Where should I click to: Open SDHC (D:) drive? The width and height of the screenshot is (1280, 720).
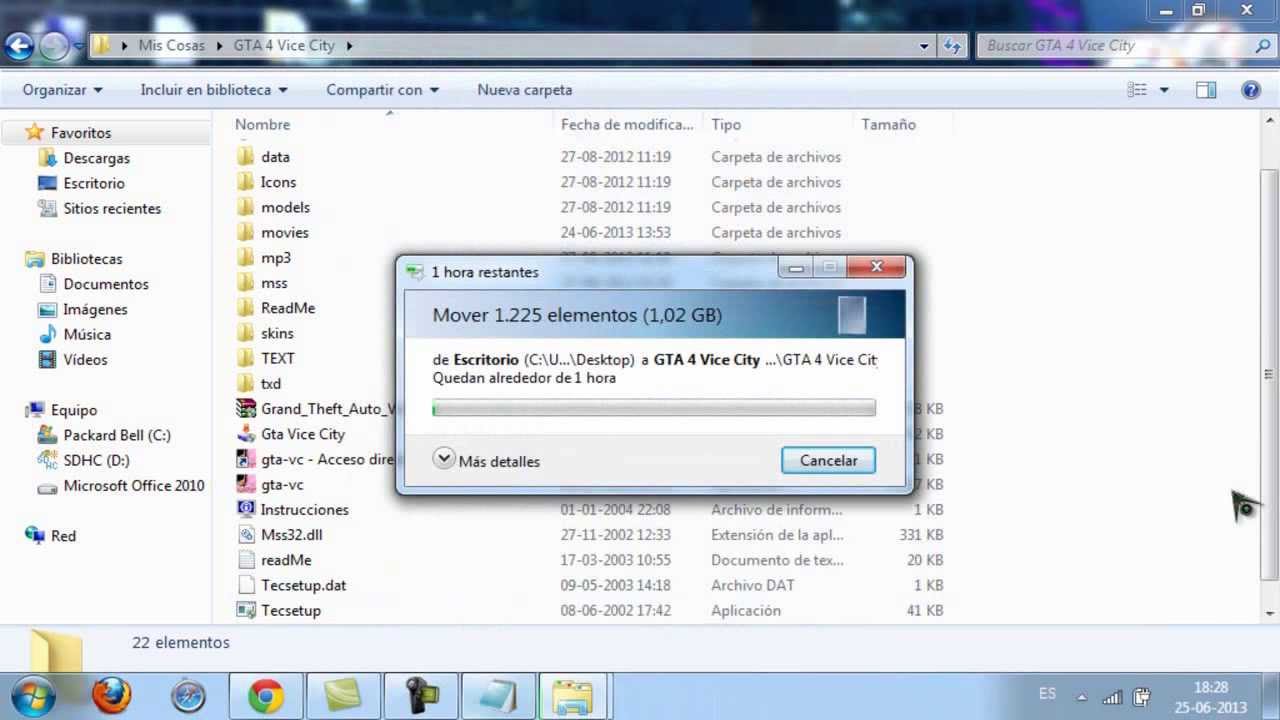point(96,460)
